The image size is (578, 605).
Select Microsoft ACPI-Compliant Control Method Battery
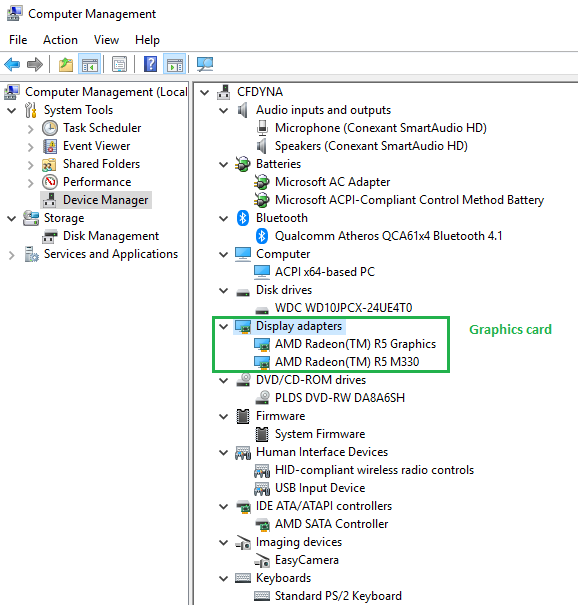tap(409, 200)
